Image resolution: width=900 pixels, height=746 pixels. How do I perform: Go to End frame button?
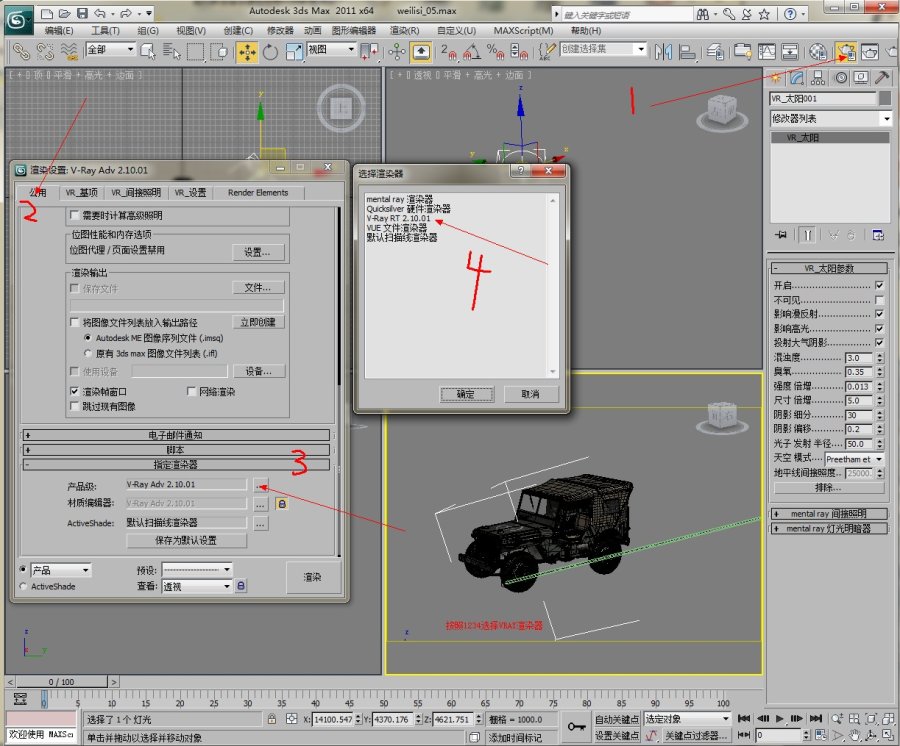[x=816, y=718]
